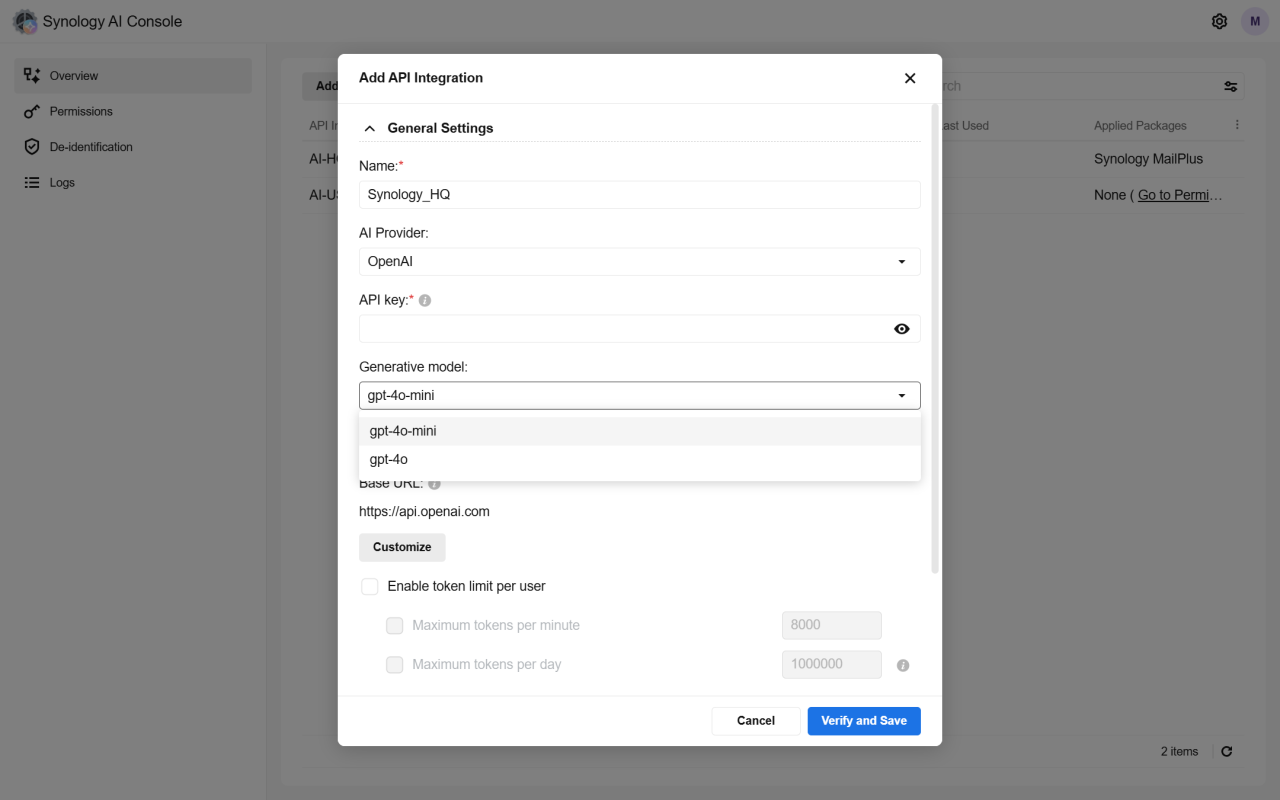Open the settings gear in the header

click(1219, 21)
